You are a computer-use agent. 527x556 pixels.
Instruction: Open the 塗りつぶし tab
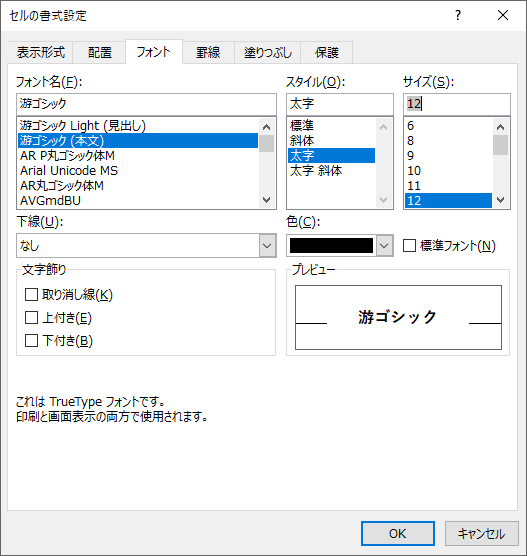268,52
